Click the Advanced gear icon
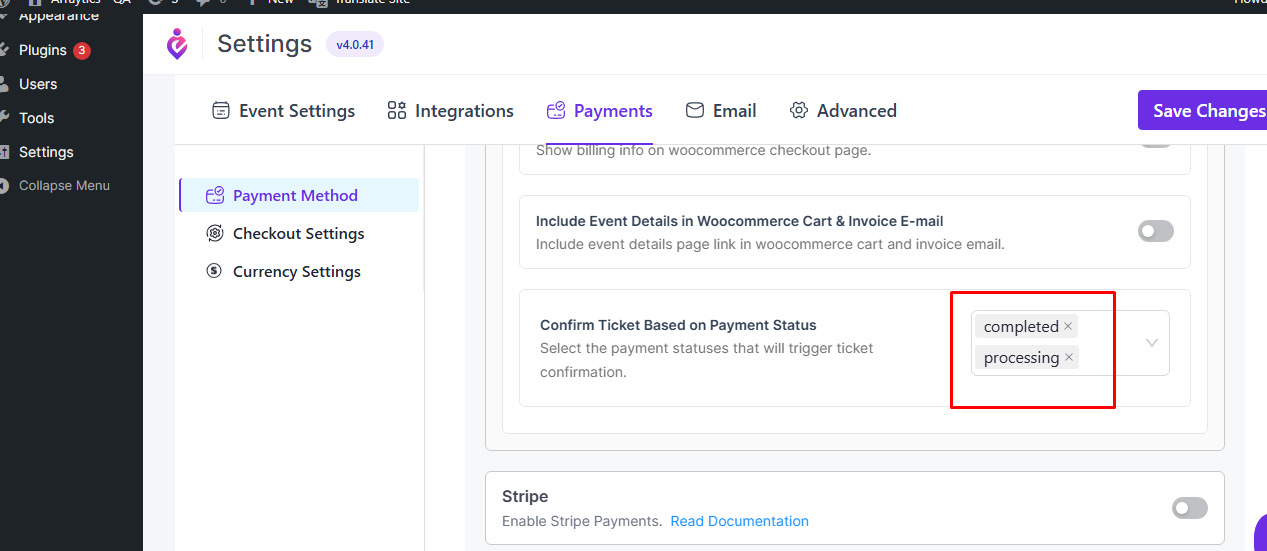 [799, 111]
